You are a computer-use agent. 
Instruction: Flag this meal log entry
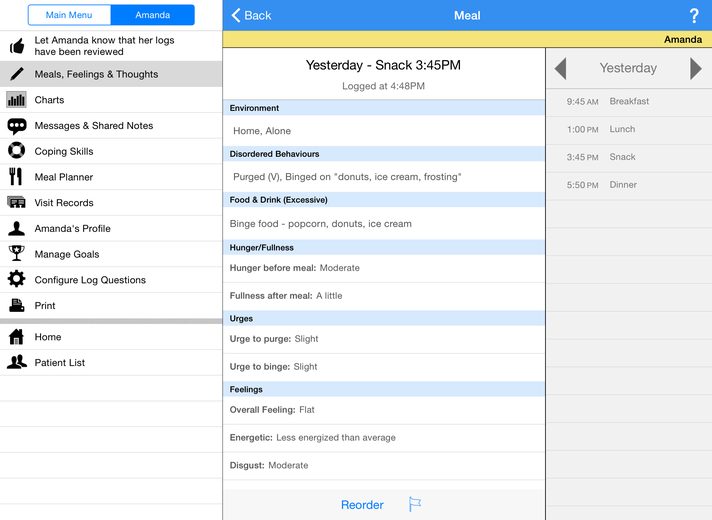click(415, 504)
